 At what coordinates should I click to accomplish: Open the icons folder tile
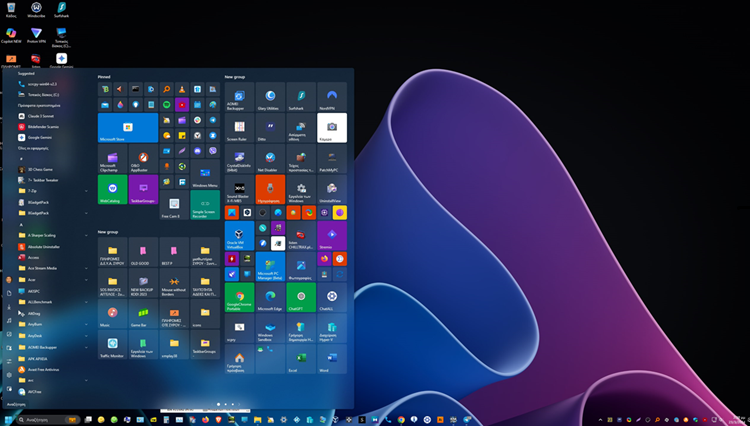point(205,313)
